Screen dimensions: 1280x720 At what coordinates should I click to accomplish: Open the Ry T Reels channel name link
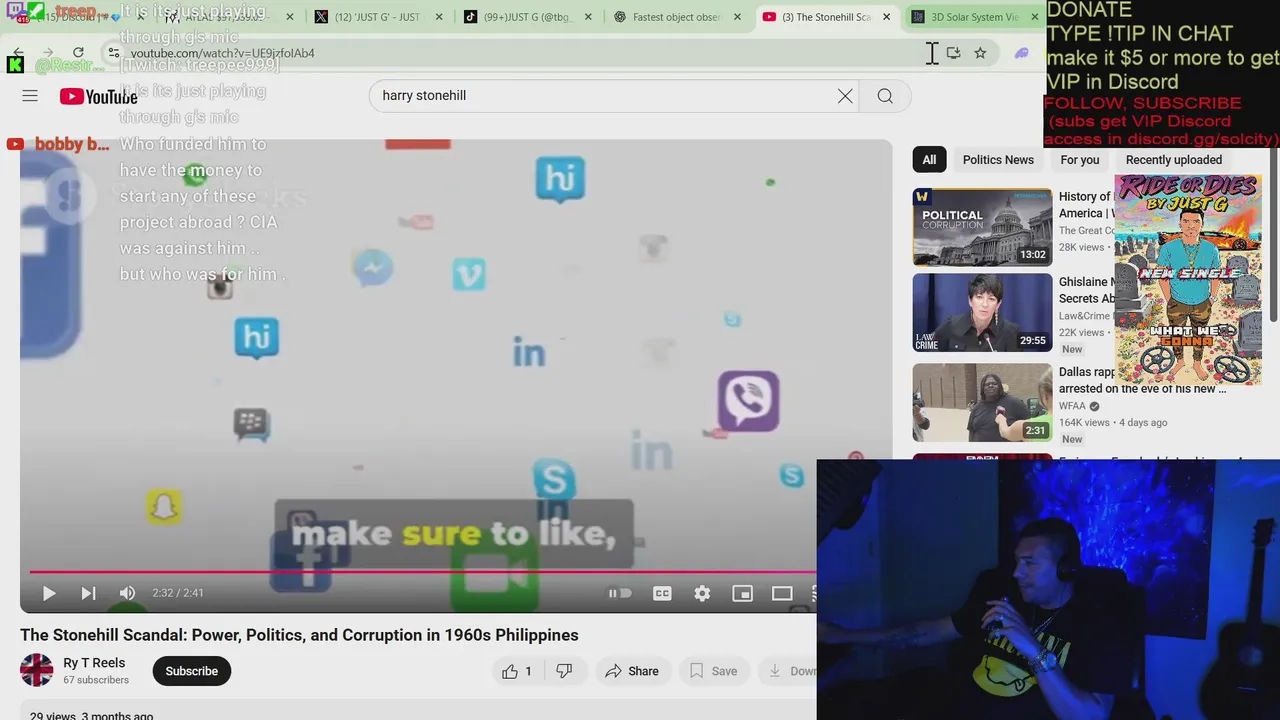(x=94, y=663)
